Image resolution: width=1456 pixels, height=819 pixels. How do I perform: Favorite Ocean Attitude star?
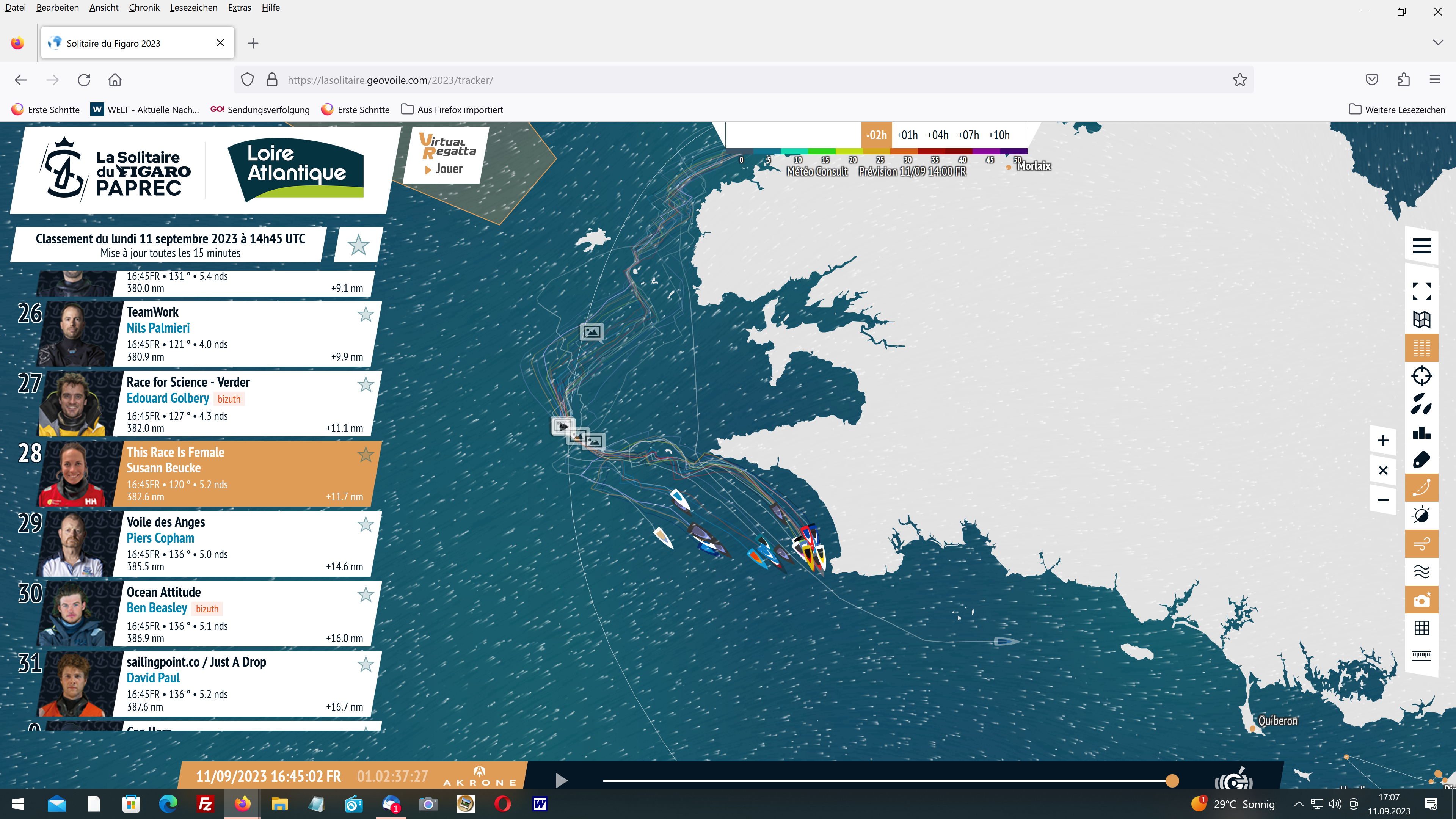pos(366,595)
